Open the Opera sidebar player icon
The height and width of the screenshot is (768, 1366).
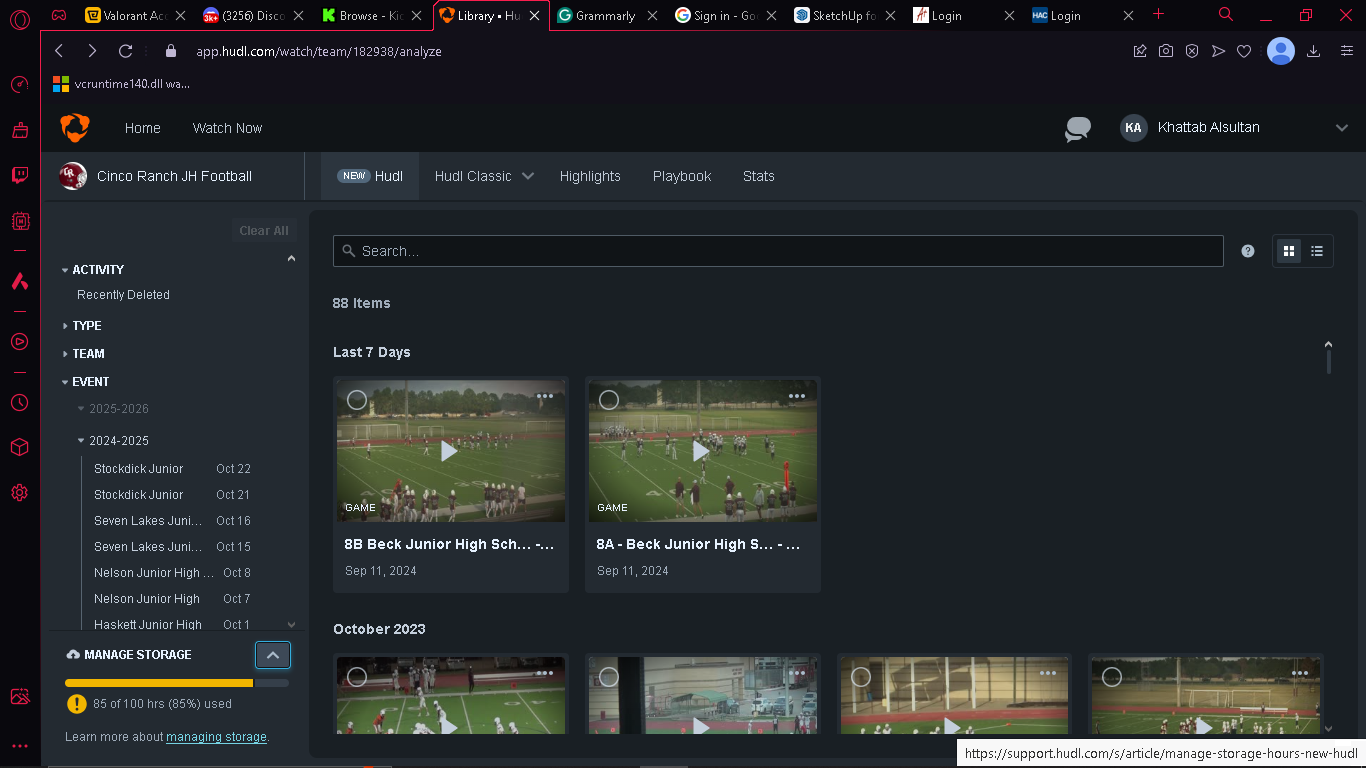(20, 342)
